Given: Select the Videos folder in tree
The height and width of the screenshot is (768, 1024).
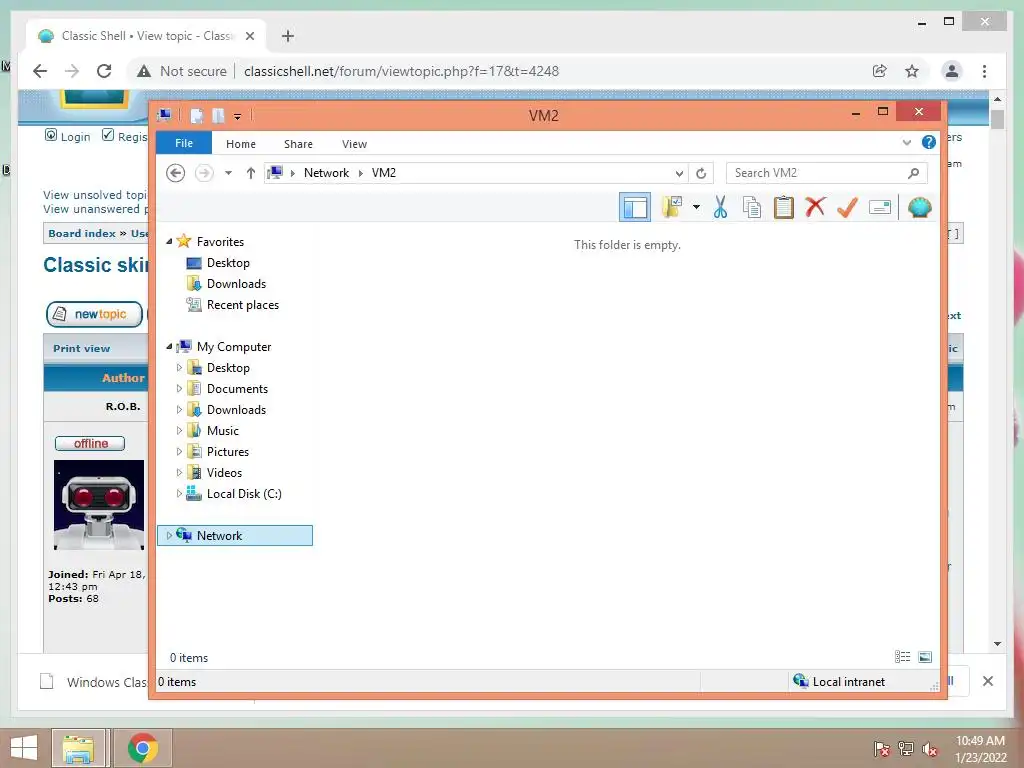Looking at the screenshot, I should (x=224, y=473).
